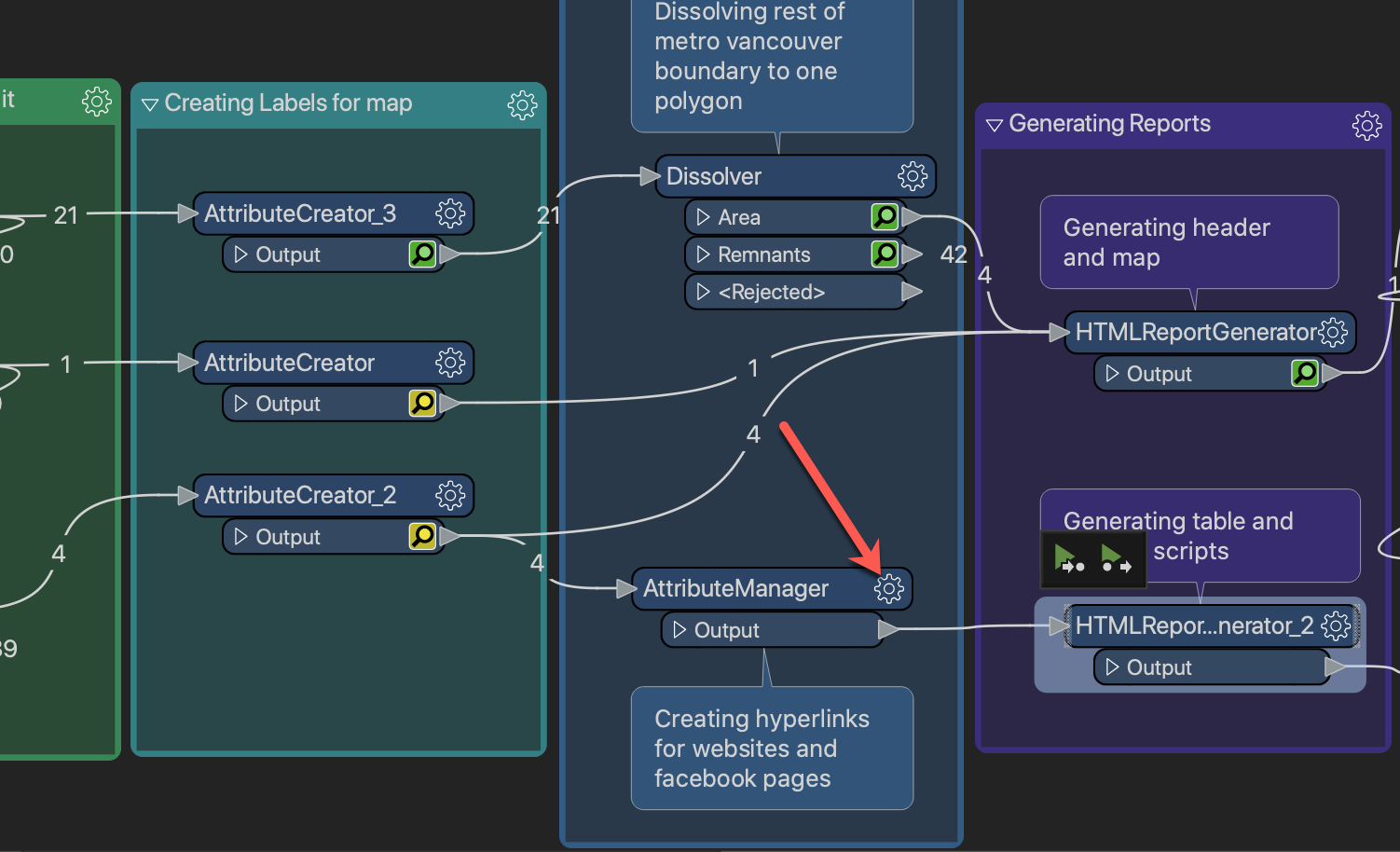The image size is (1400, 852).
Task: Inspect cached features on Dissolver Remnants port
Action: click(884, 254)
